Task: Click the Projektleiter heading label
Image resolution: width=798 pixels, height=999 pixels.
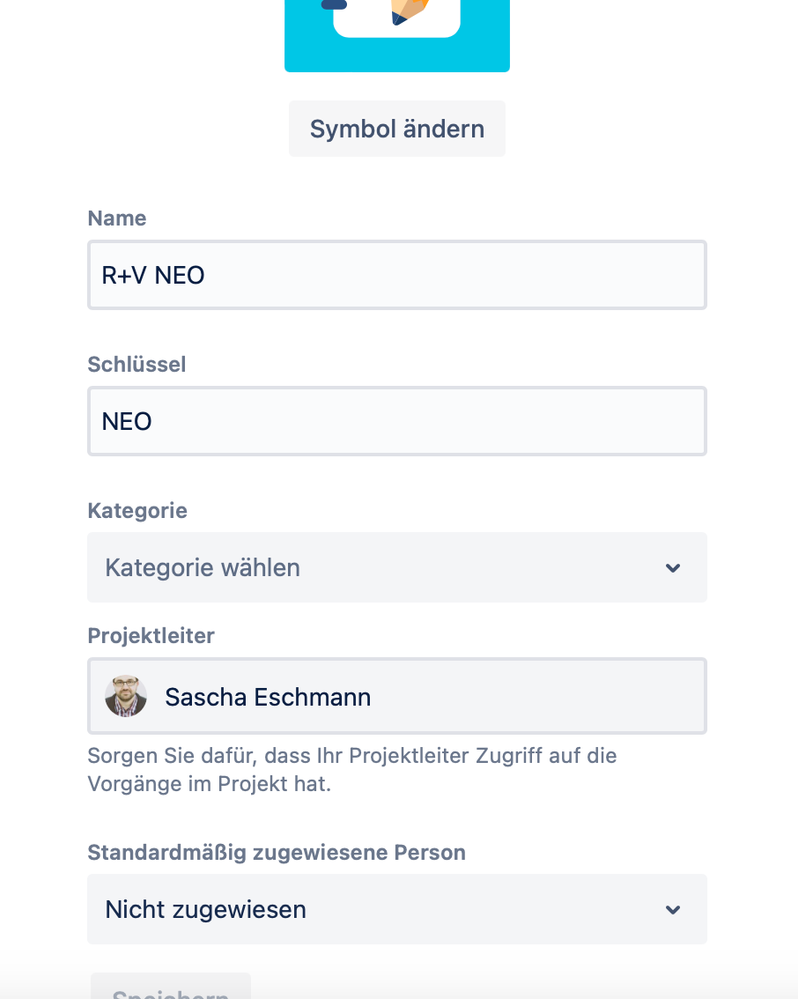Action: (x=151, y=635)
